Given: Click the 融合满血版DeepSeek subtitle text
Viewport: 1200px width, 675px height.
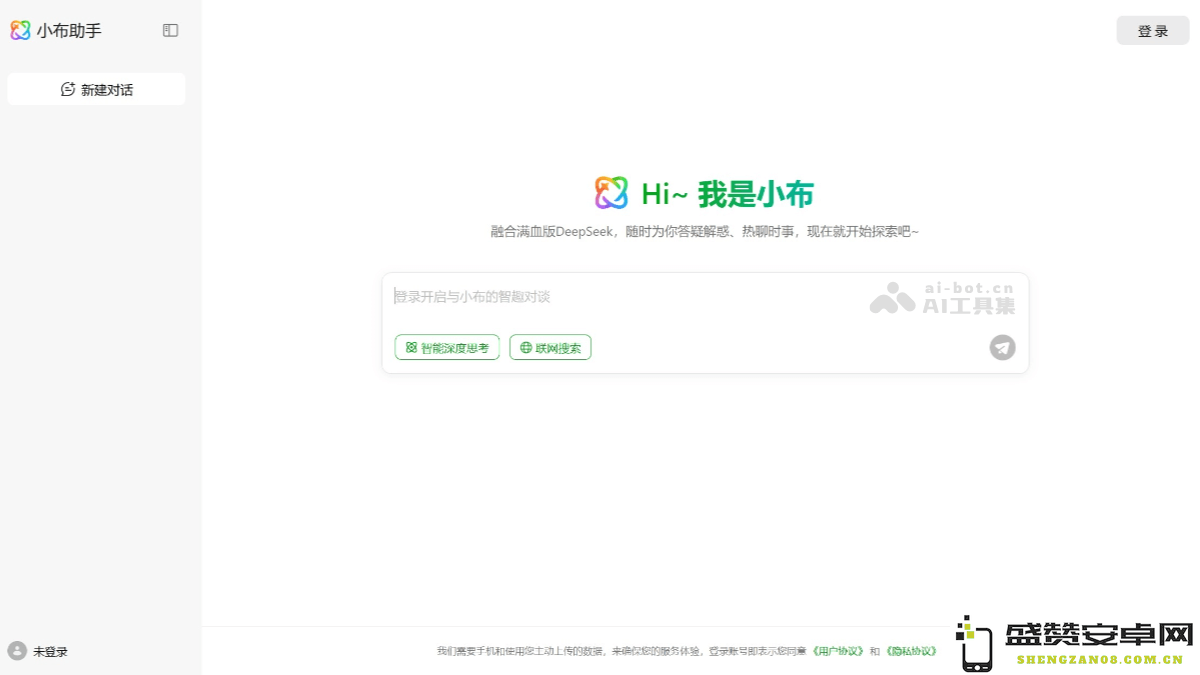Looking at the screenshot, I should coord(704,231).
